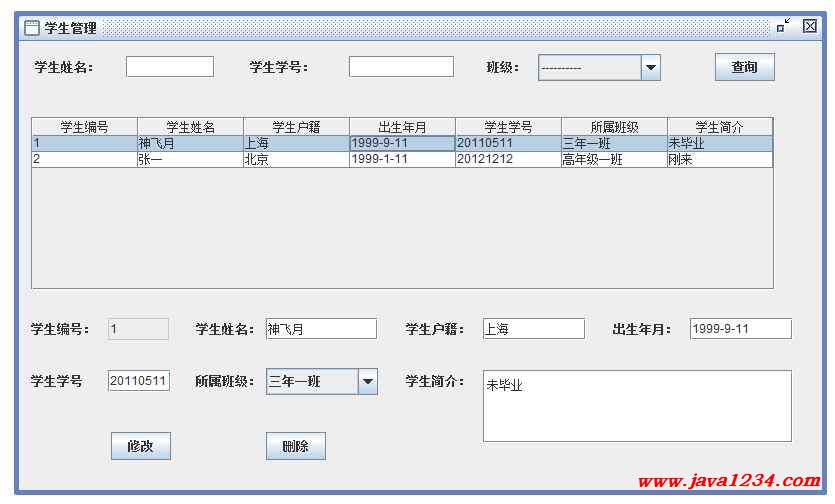Click the 20121212 cell in the table
835x504 pixels.
(x=508, y=159)
